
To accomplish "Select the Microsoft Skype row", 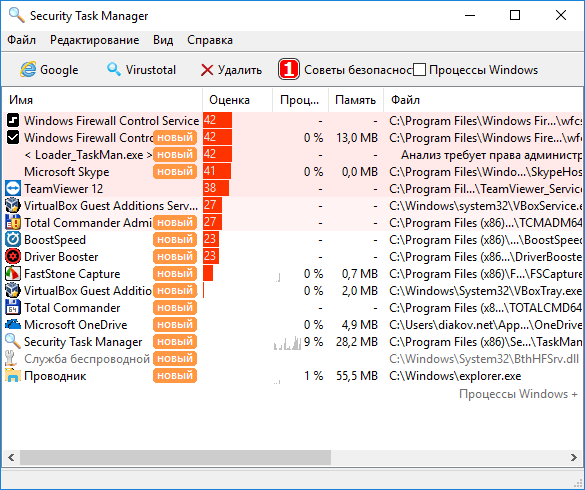I will pyautogui.click(x=292, y=172).
